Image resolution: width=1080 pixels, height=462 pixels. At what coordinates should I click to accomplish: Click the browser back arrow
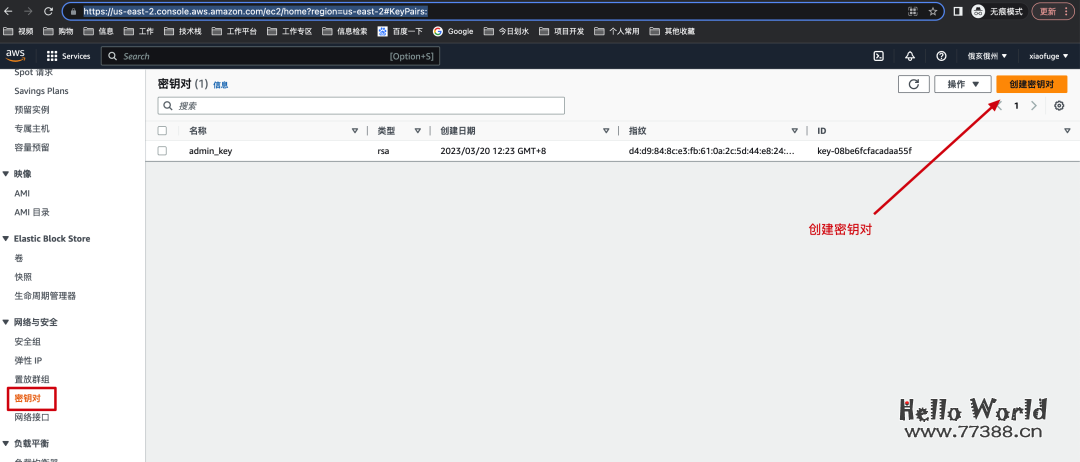[x=8, y=11]
